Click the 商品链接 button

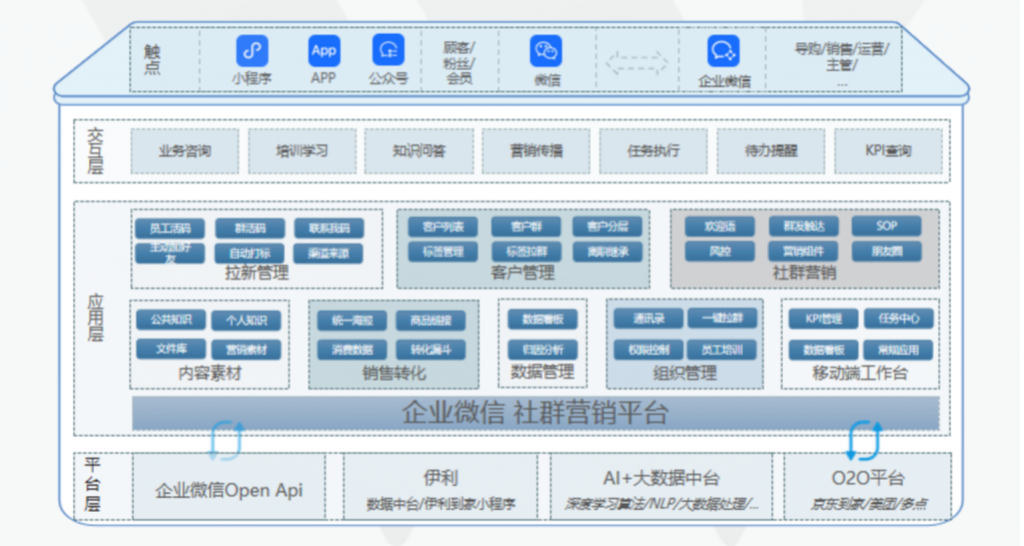coord(431,321)
